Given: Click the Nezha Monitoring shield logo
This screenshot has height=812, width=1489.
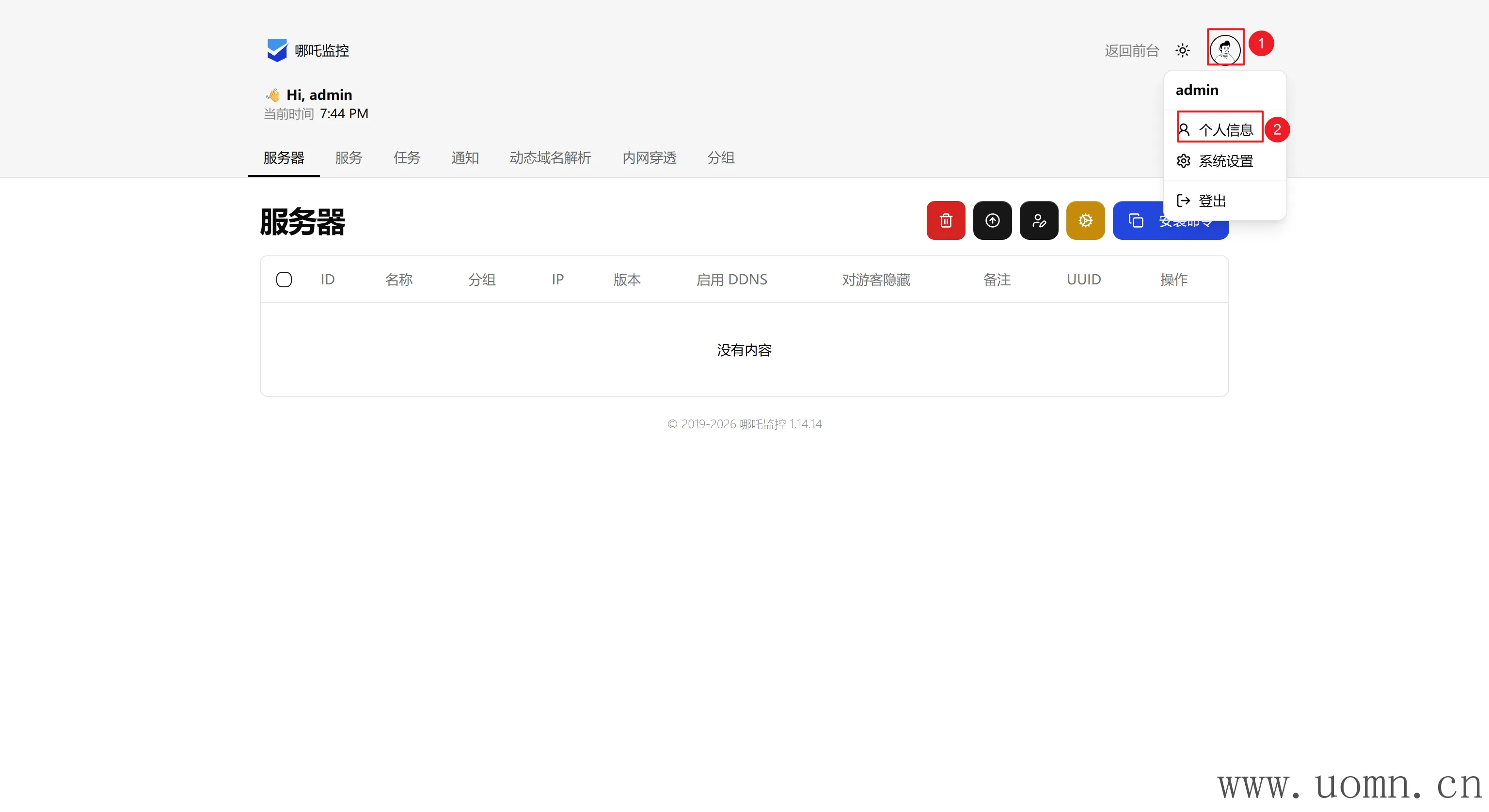Looking at the screenshot, I should [x=277, y=50].
